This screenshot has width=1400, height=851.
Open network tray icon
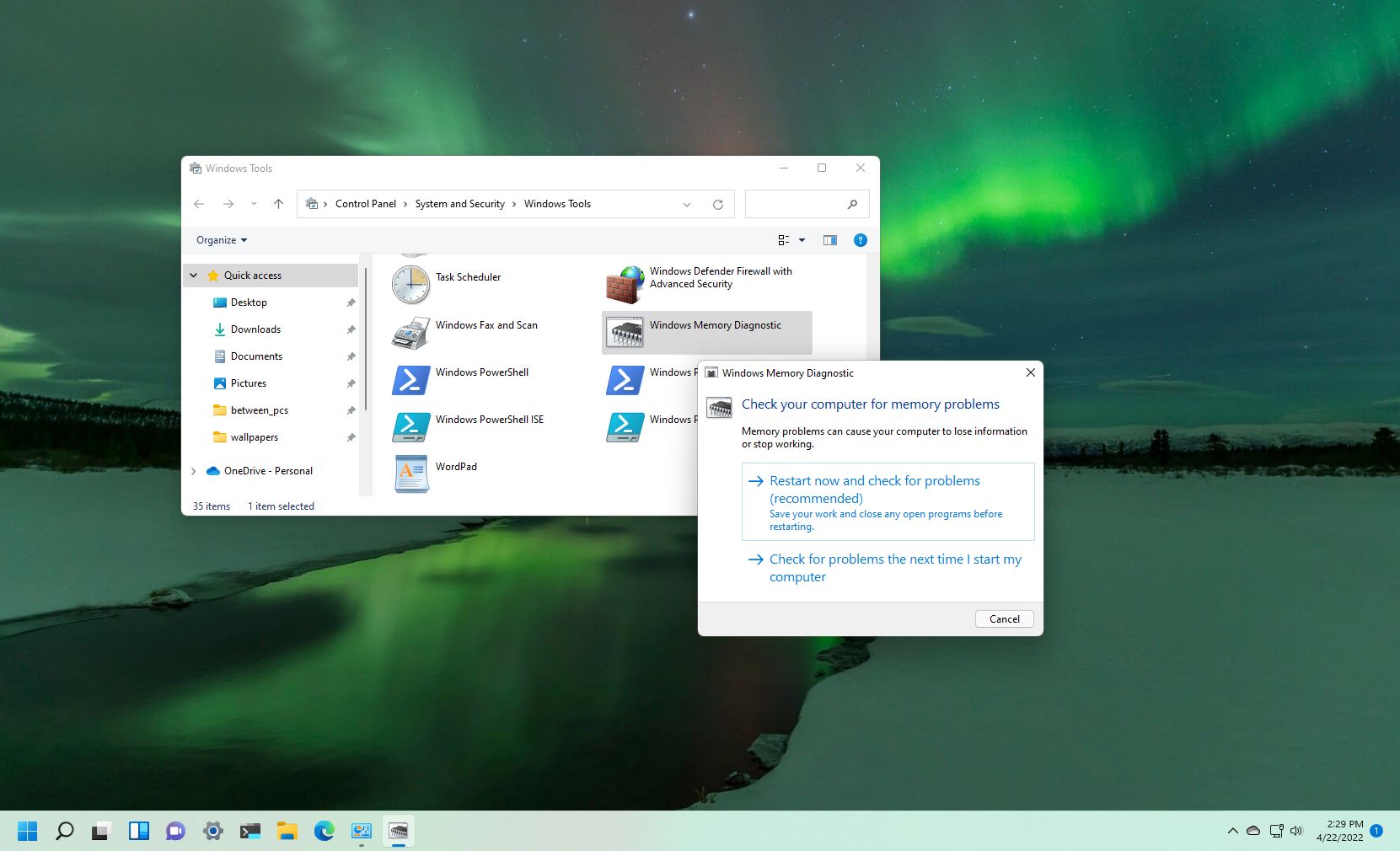[x=1276, y=831]
